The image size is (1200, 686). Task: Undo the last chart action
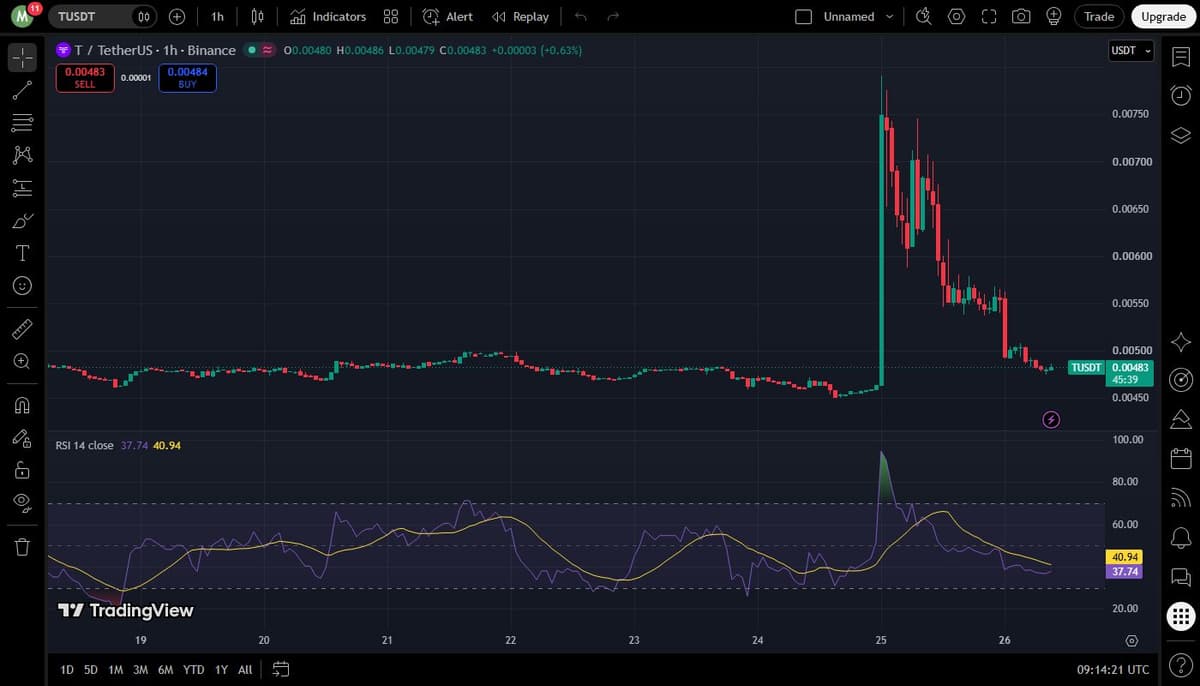pos(580,17)
